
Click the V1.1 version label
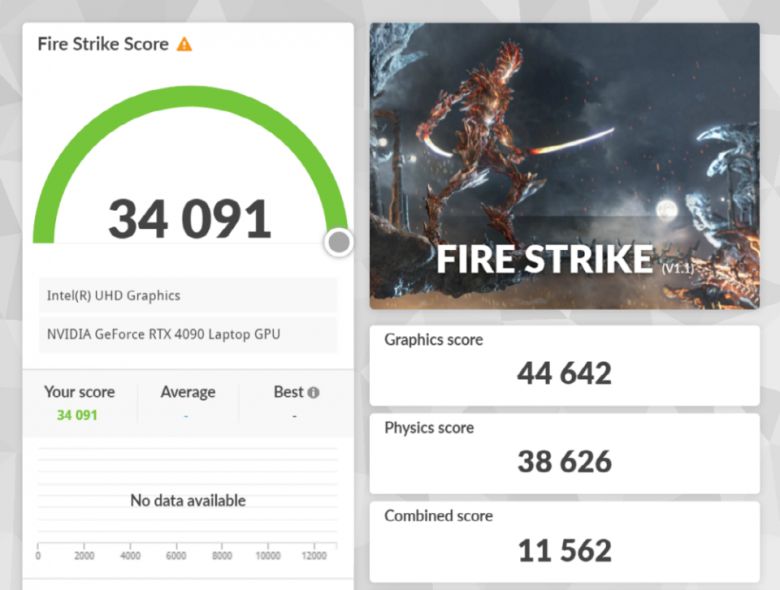[x=676, y=268]
